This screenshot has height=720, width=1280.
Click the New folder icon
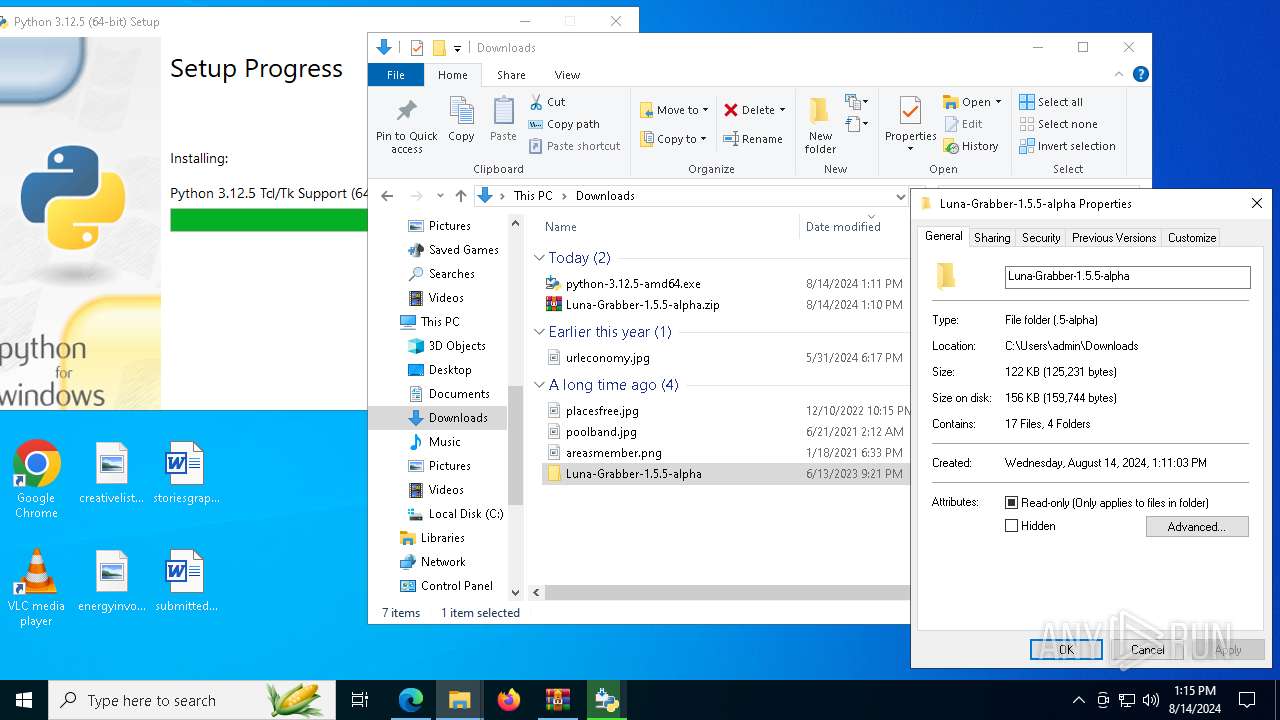[820, 111]
